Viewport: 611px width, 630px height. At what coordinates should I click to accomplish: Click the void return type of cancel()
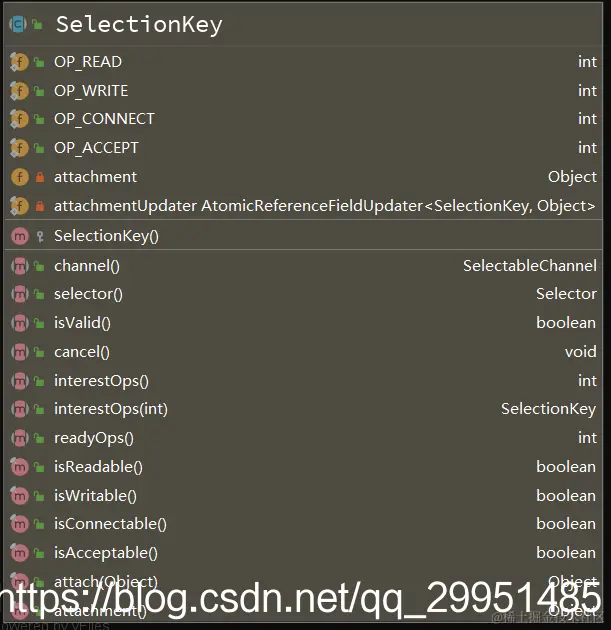point(581,352)
